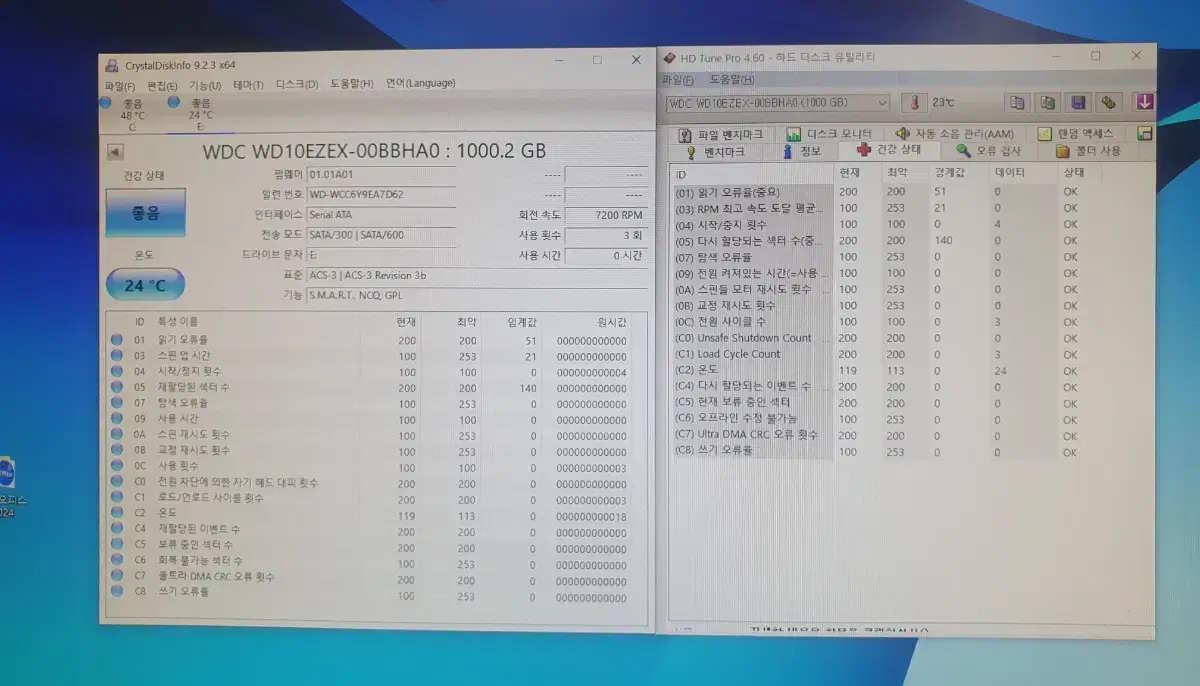The width and height of the screenshot is (1200, 686).
Task: Open the WDC WD10EZEX drive selection dropdown
Action: 778,103
